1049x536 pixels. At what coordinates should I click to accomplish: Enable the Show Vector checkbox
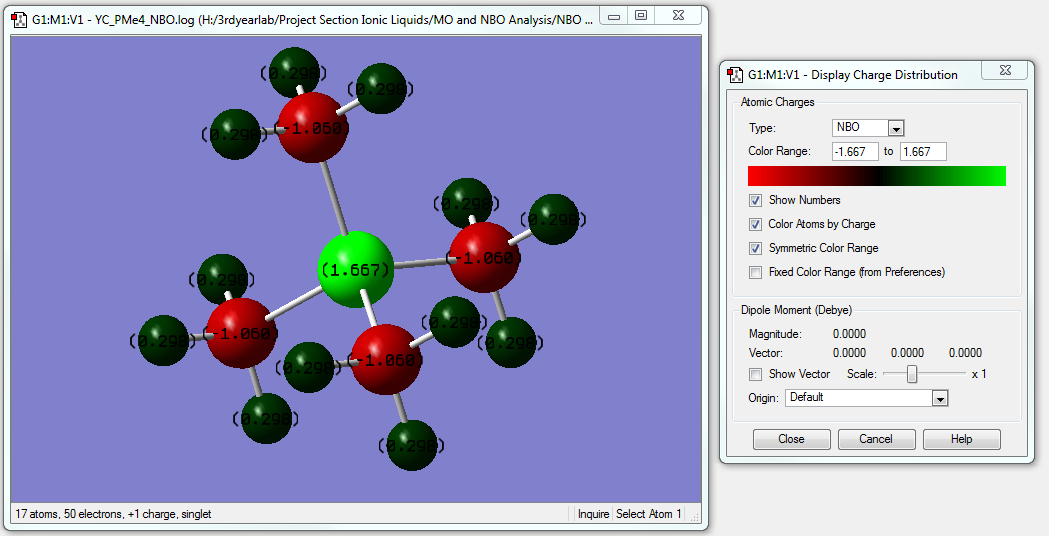pos(755,374)
